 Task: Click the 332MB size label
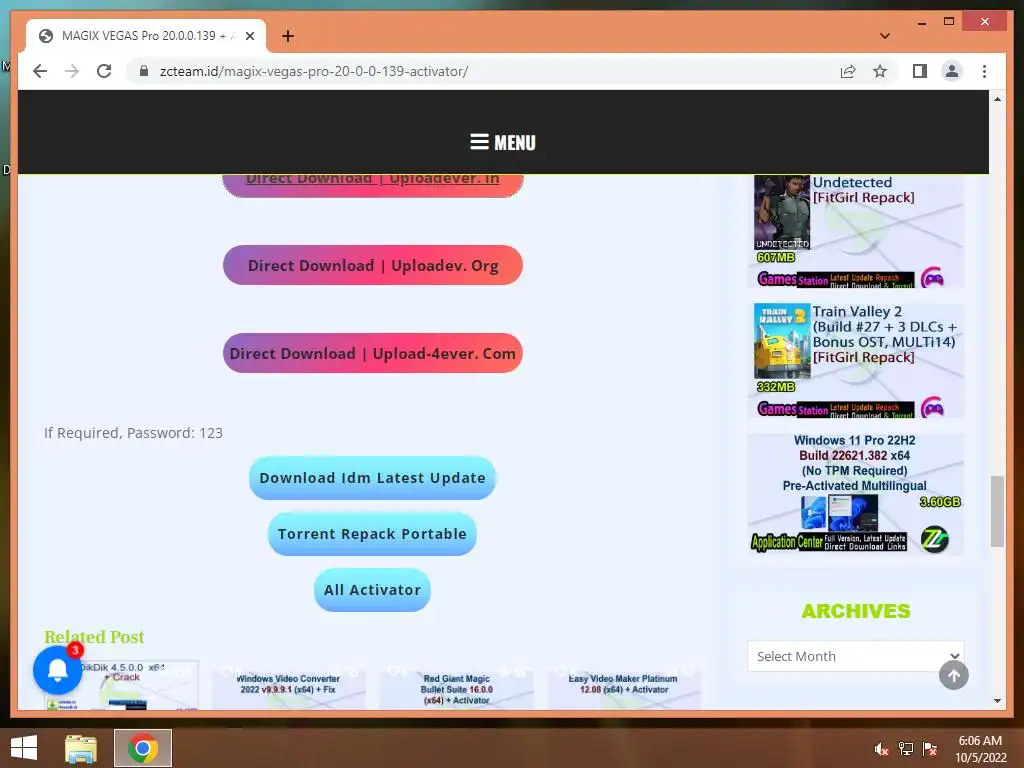click(x=776, y=387)
